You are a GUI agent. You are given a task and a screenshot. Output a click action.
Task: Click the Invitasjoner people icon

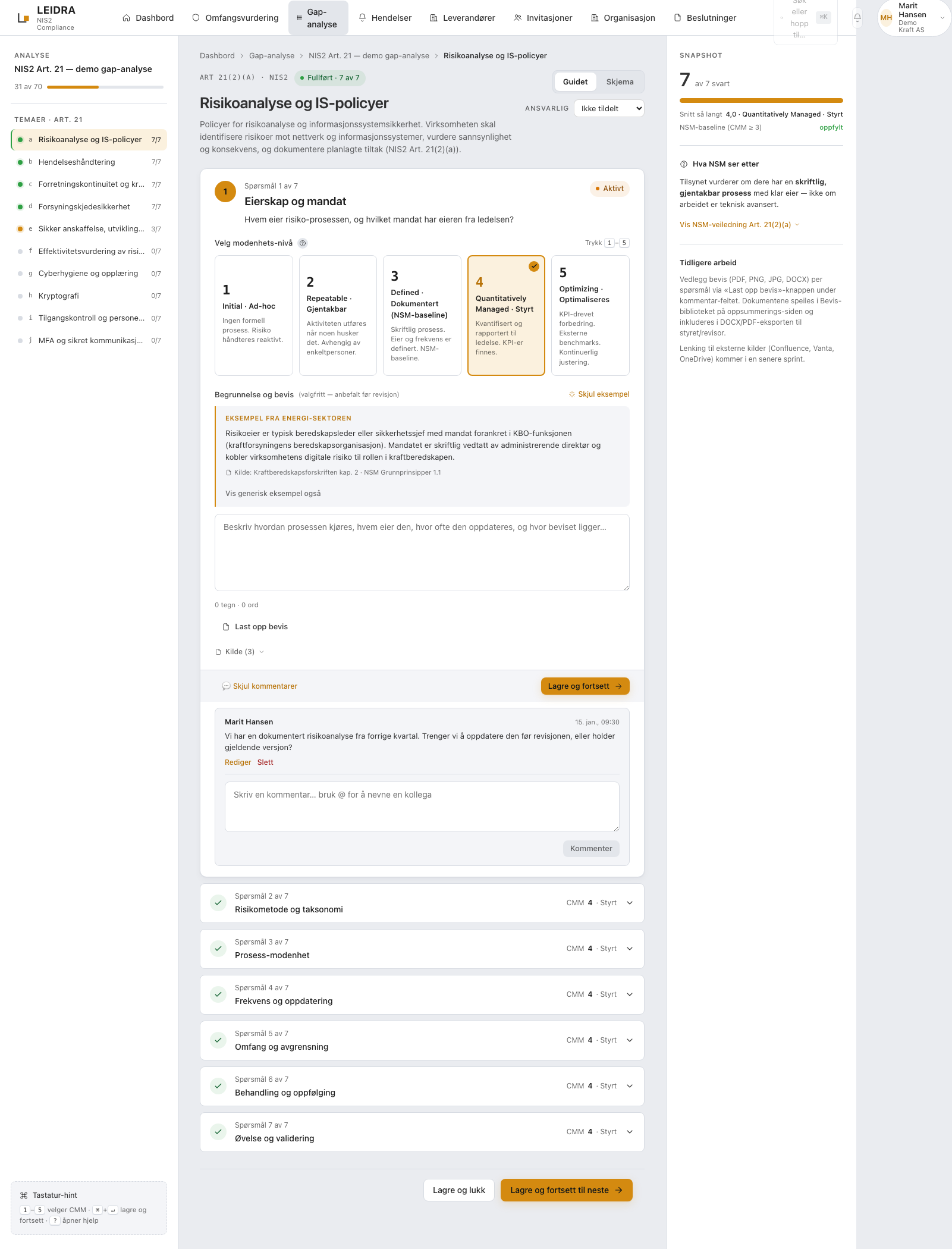point(517,18)
